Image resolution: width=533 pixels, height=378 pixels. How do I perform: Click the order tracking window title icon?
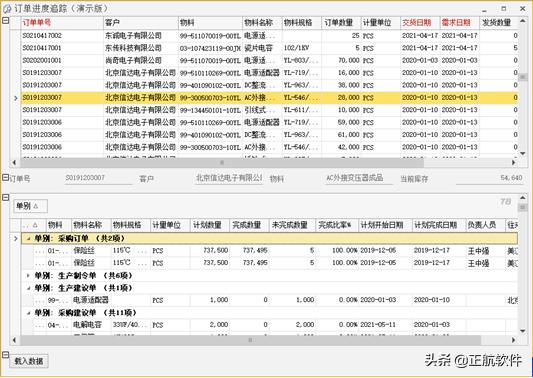coord(7,8)
